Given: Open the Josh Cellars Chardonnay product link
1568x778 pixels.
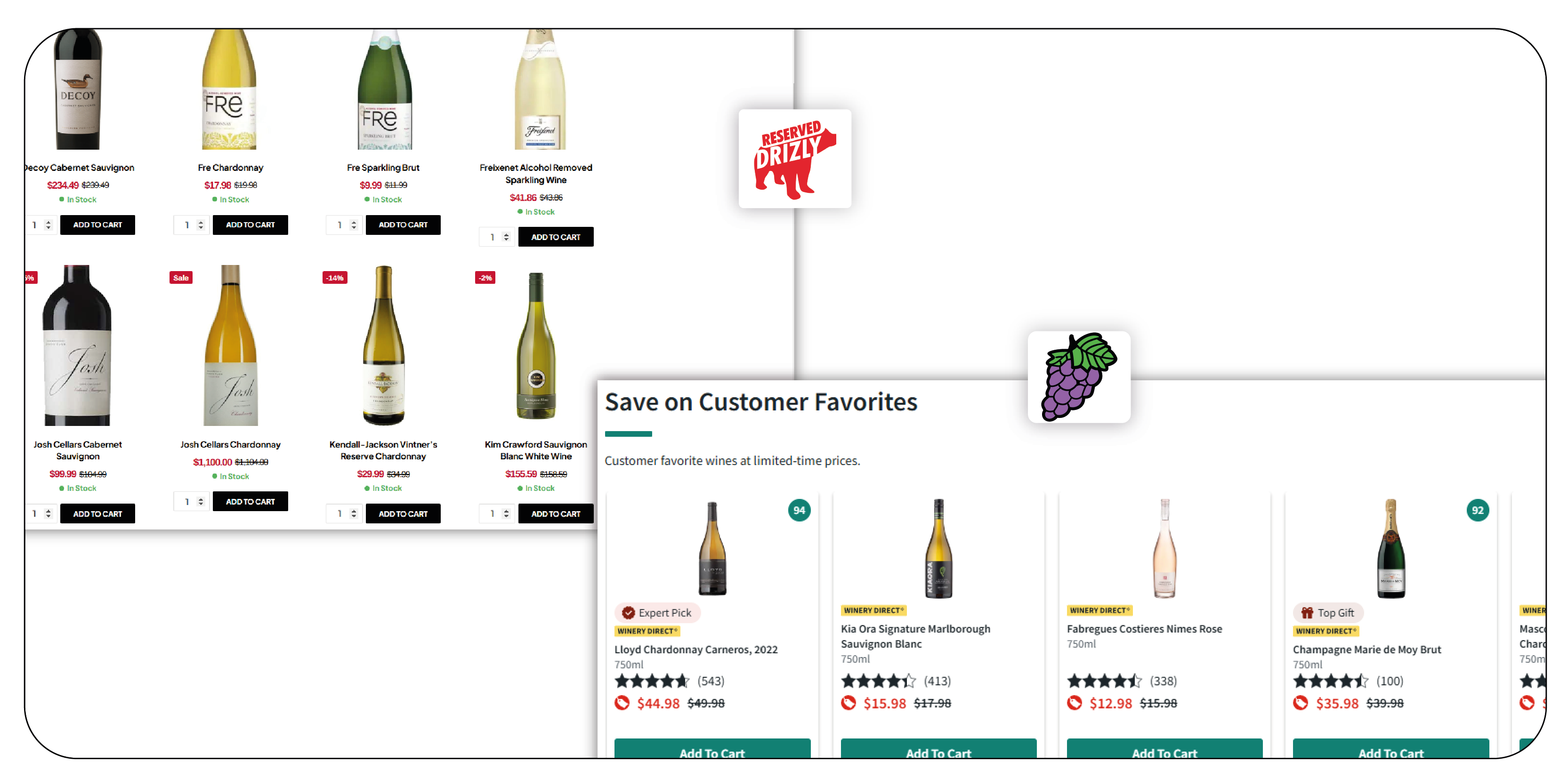Looking at the screenshot, I should 230,445.
